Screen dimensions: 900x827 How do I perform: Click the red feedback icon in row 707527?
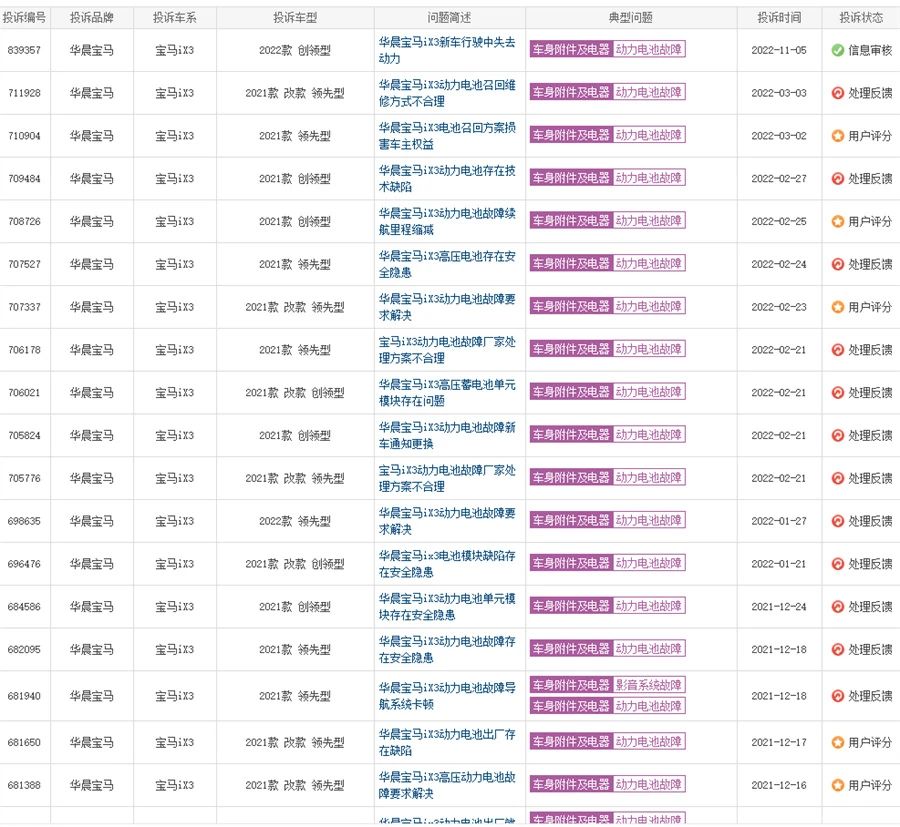click(837, 265)
